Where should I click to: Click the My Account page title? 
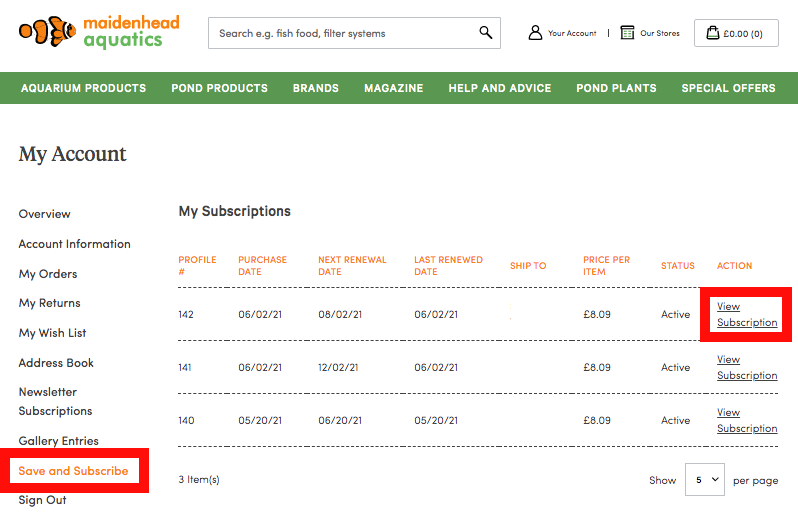(x=72, y=154)
